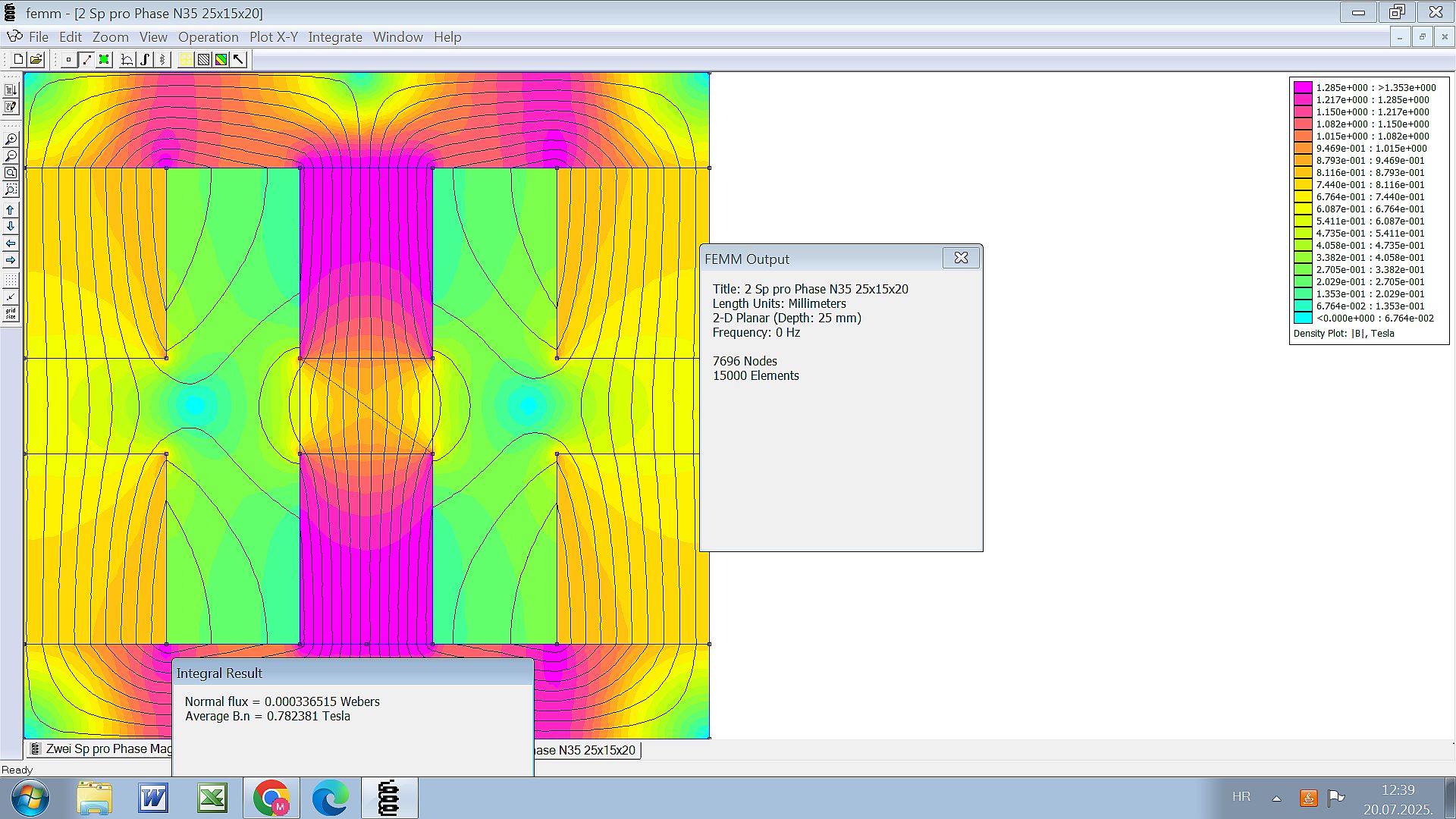Open the density plot settings icon
This screenshot has width=1456, height=819.
(221, 60)
